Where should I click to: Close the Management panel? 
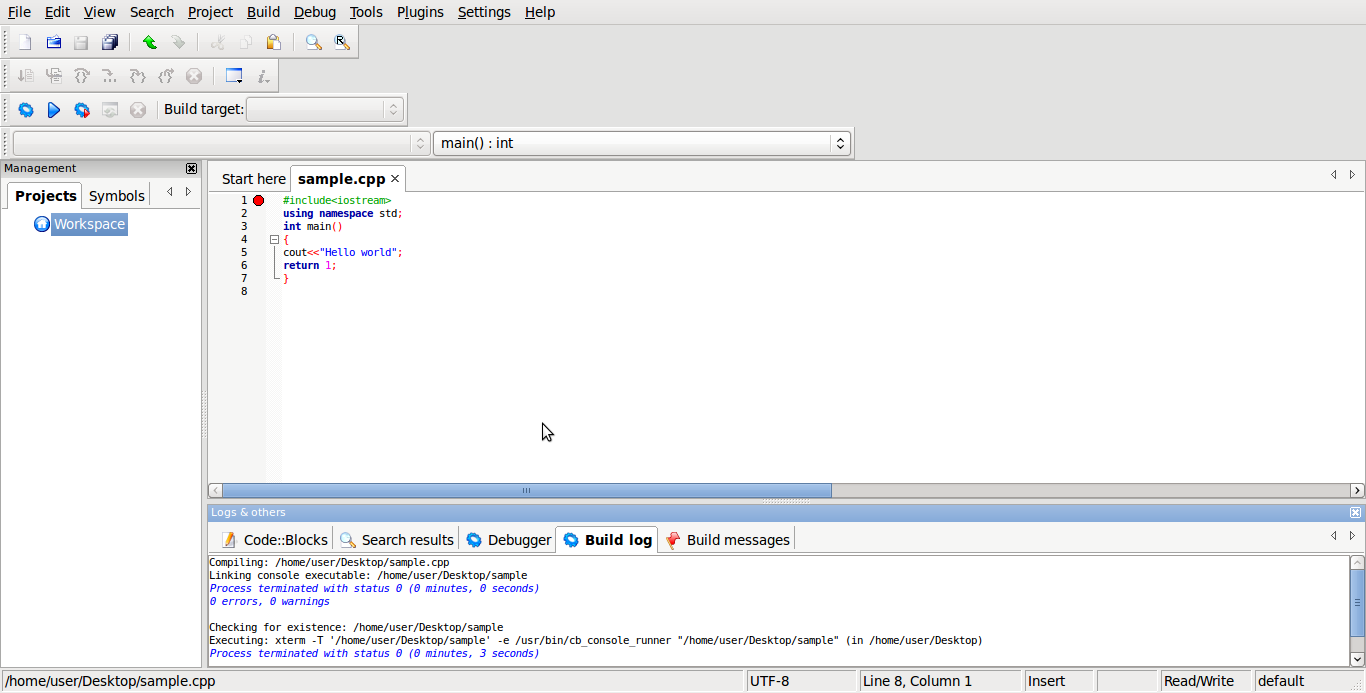click(x=191, y=168)
